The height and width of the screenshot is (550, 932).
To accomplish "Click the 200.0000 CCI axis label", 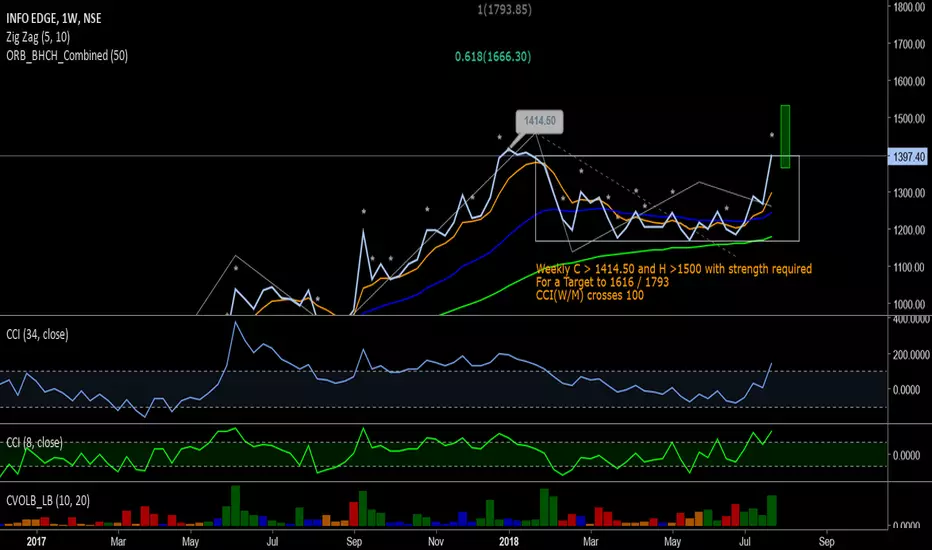I will [x=911, y=354].
